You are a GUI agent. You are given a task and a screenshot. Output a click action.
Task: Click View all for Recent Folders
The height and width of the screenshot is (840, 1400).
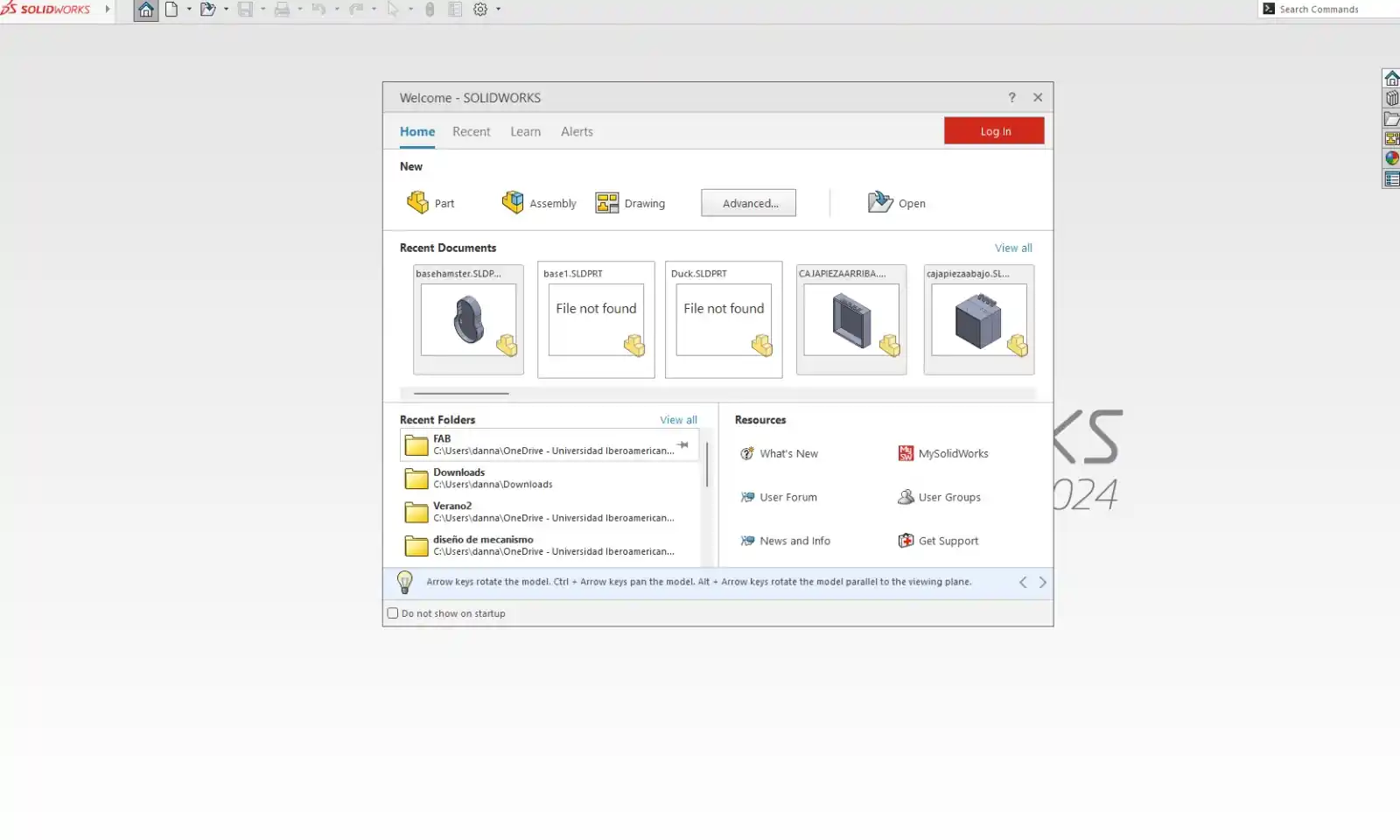pyautogui.click(x=678, y=420)
